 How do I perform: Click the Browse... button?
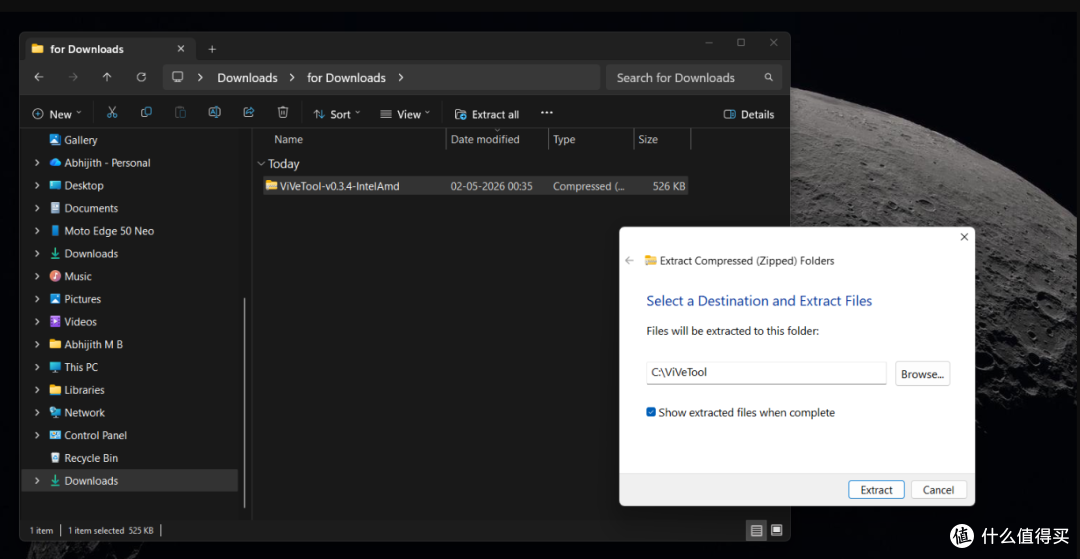(x=922, y=373)
